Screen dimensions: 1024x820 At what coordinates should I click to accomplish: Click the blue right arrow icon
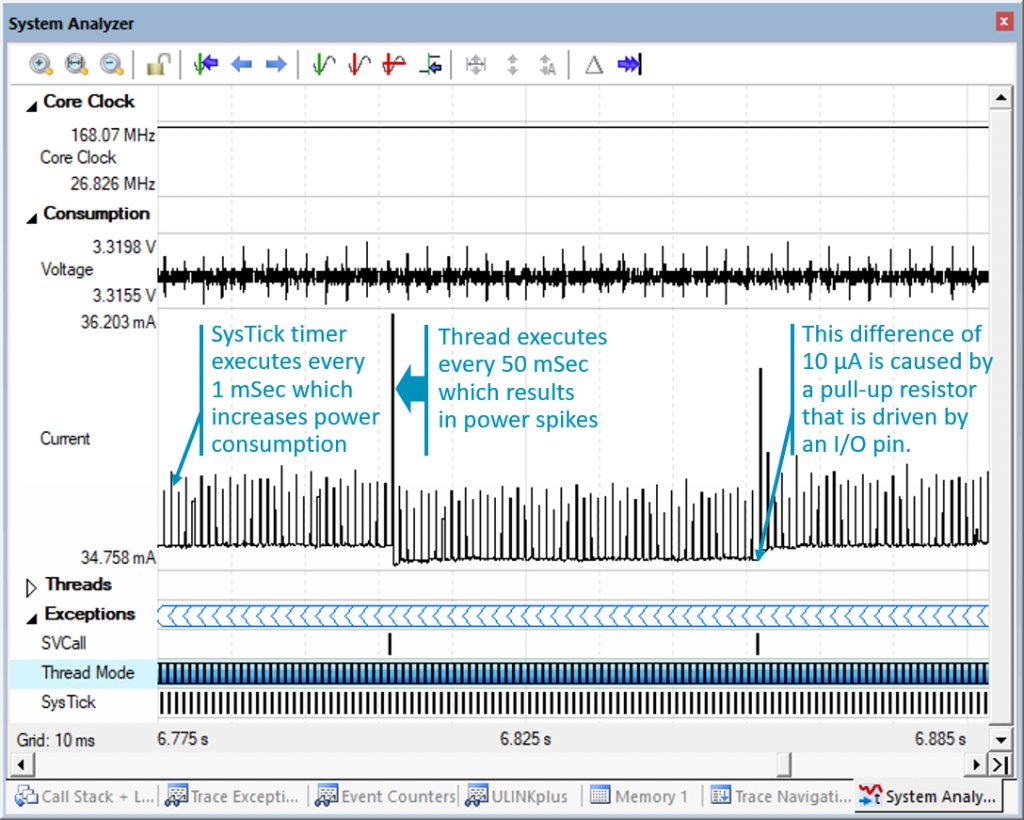[276, 65]
